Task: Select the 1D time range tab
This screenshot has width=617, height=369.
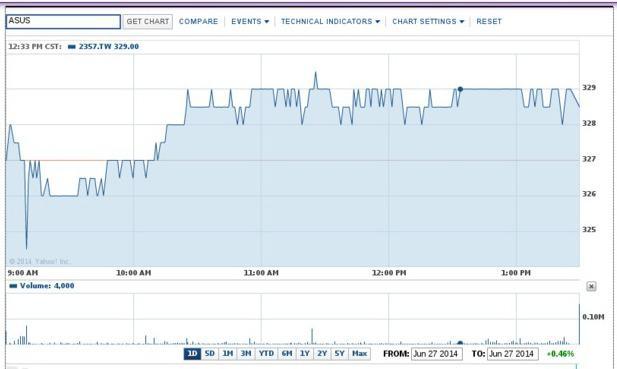Action: (192, 354)
